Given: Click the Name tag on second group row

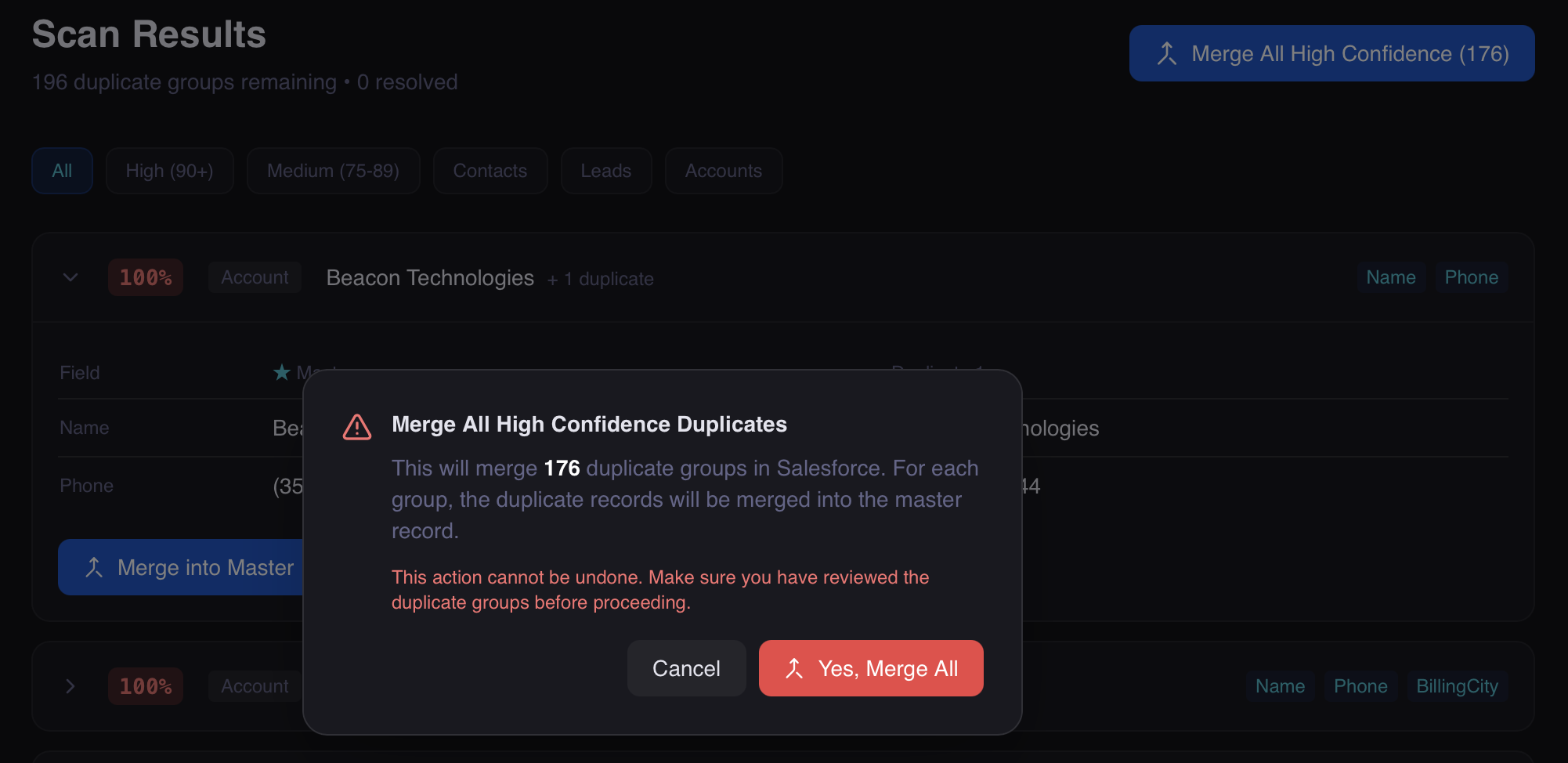Looking at the screenshot, I should point(1280,686).
